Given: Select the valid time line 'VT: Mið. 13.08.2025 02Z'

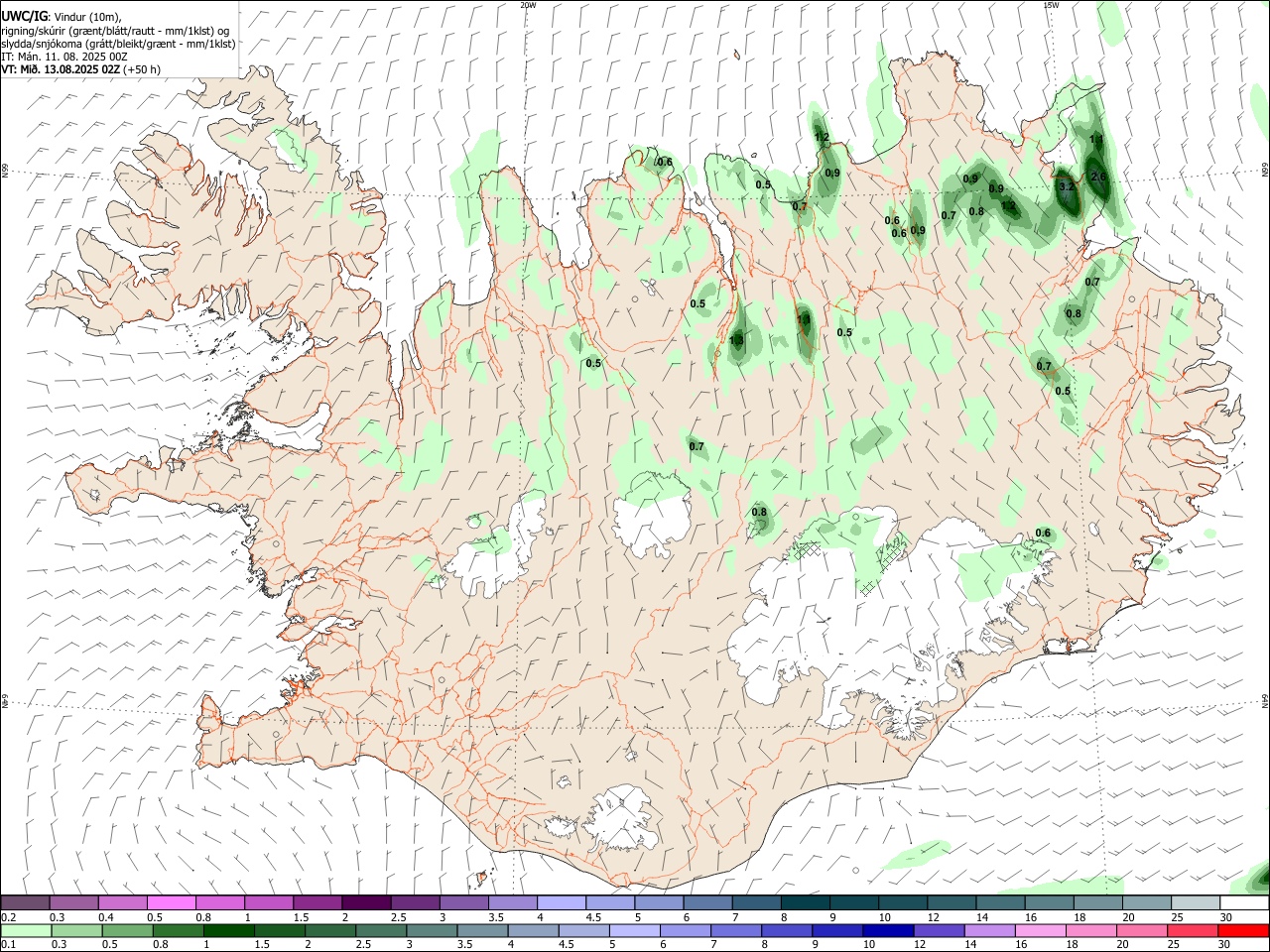Looking at the screenshot, I should 62,69.
